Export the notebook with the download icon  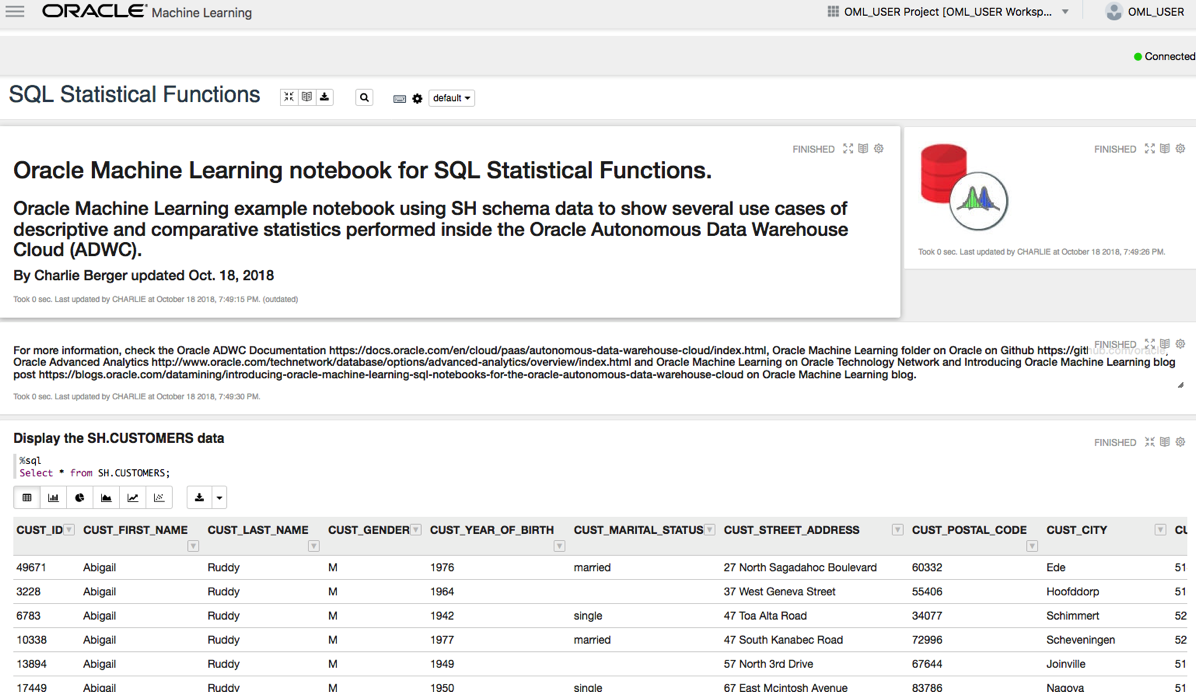click(324, 97)
